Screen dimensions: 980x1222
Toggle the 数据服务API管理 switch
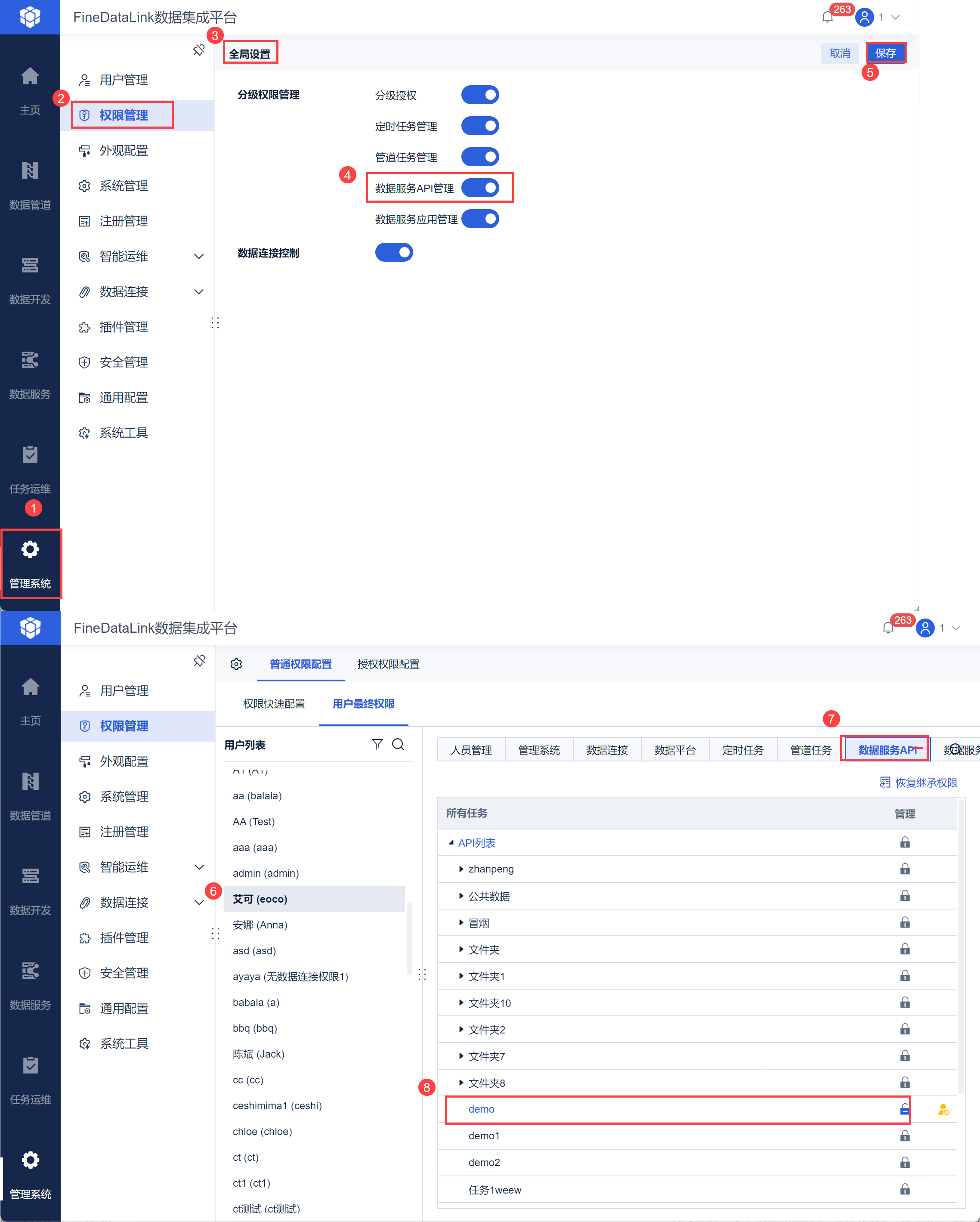[480, 188]
